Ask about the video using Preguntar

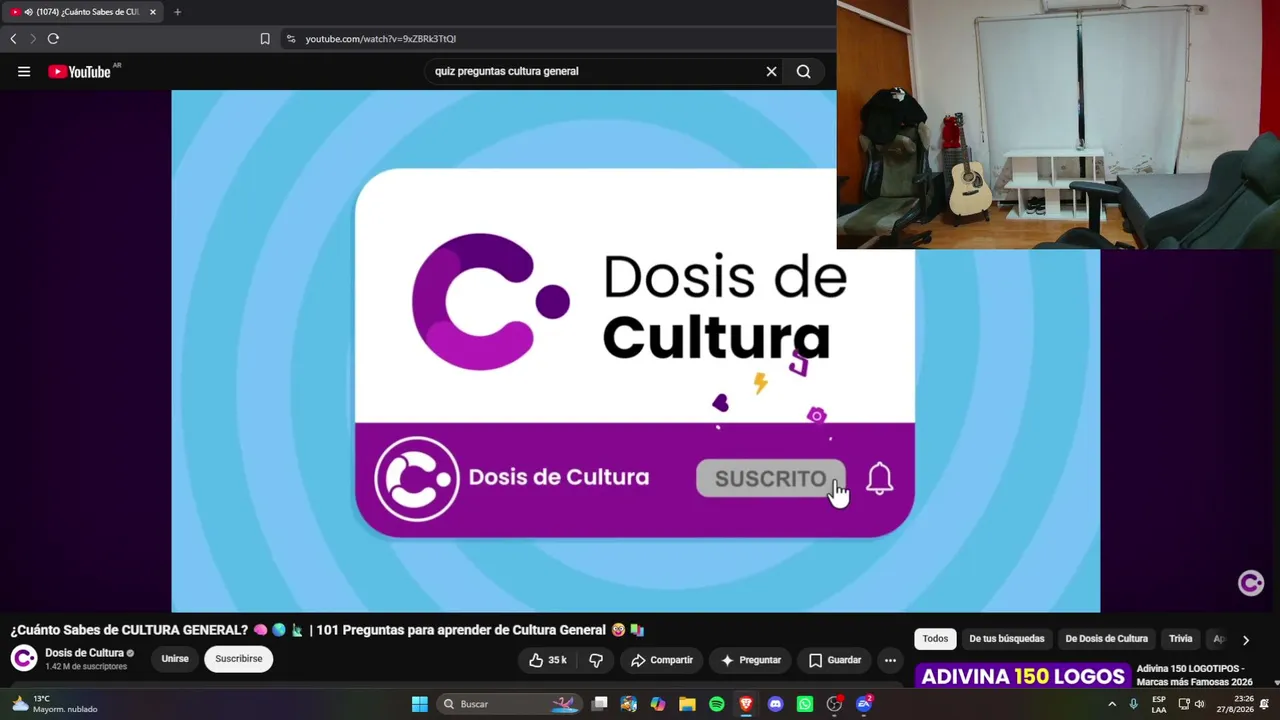(x=751, y=660)
